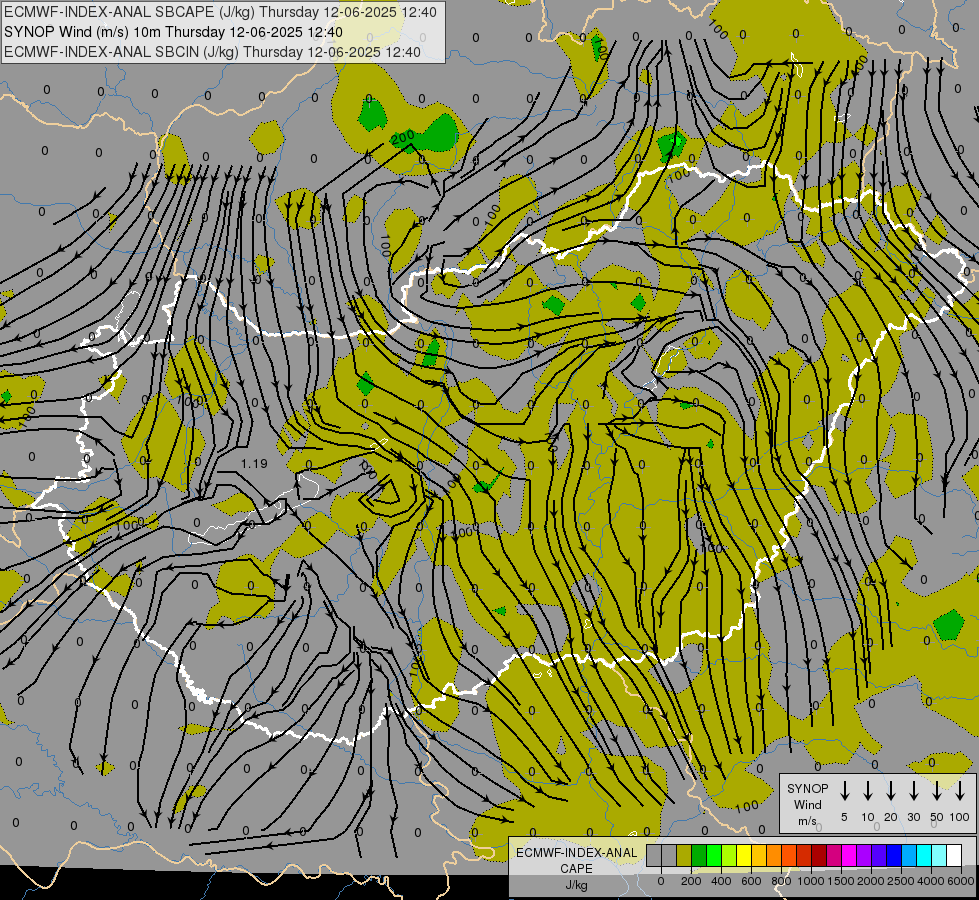Viewport: 979px width, 900px height.
Task: Pick the pale cyan swatch beside white
Action: click(938, 855)
